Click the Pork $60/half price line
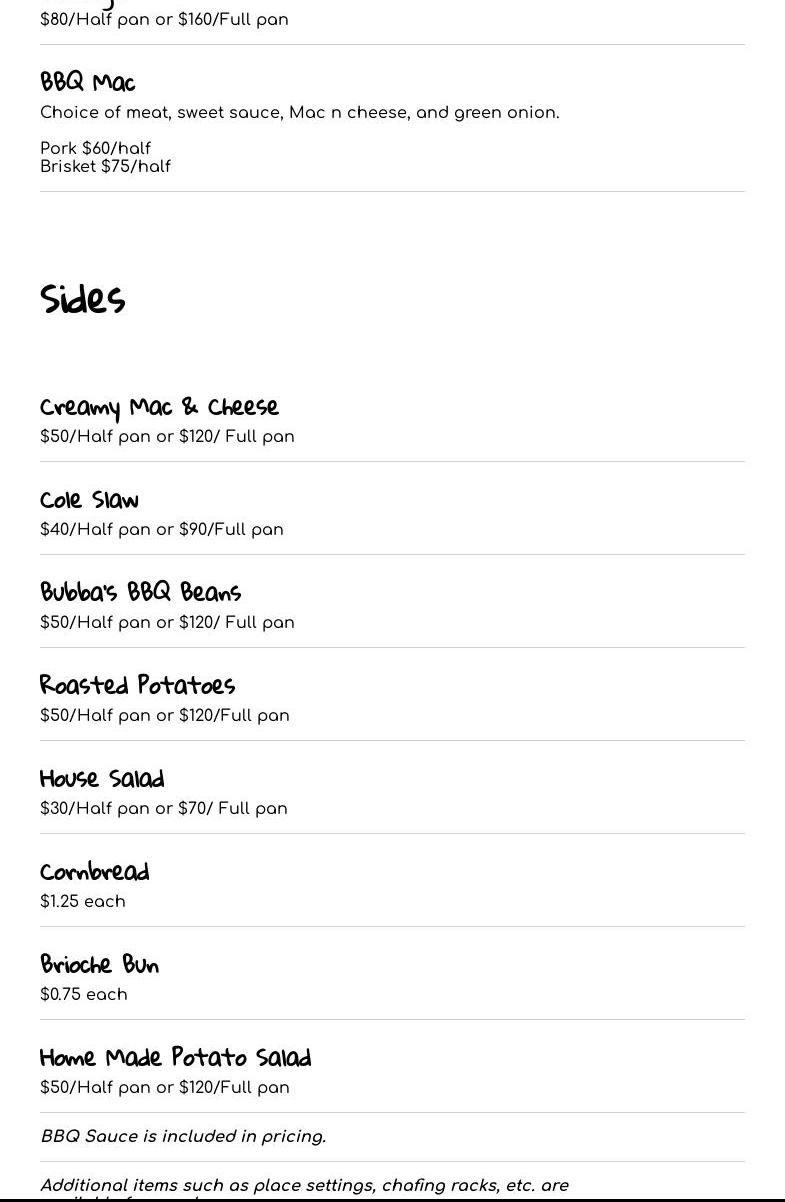 click(96, 148)
